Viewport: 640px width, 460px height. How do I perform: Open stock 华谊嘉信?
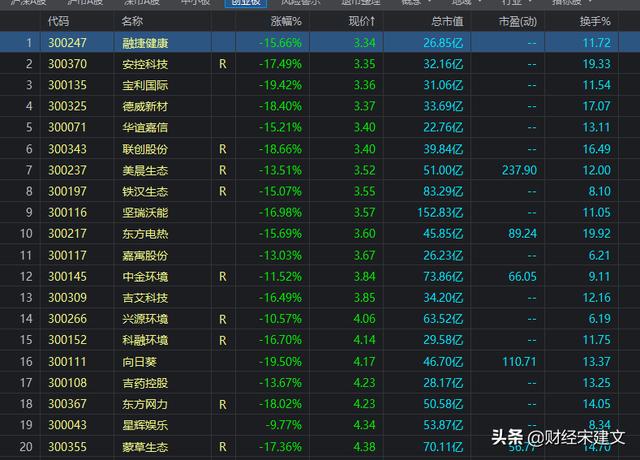click(145, 128)
